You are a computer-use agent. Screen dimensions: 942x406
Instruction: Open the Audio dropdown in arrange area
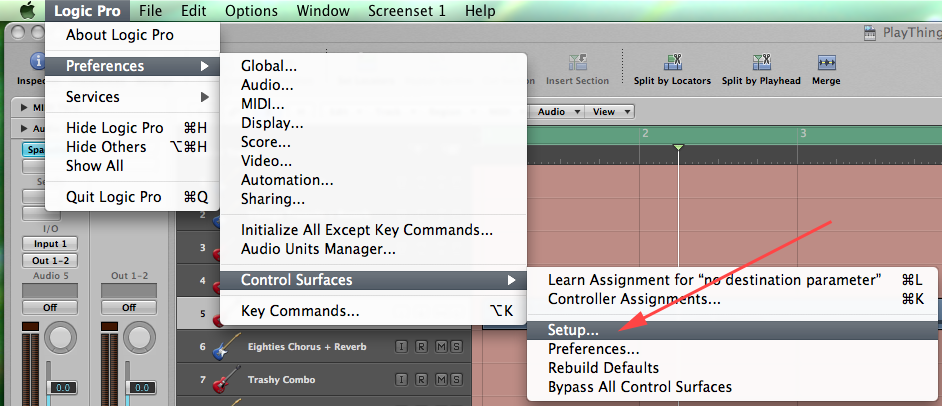tap(558, 112)
